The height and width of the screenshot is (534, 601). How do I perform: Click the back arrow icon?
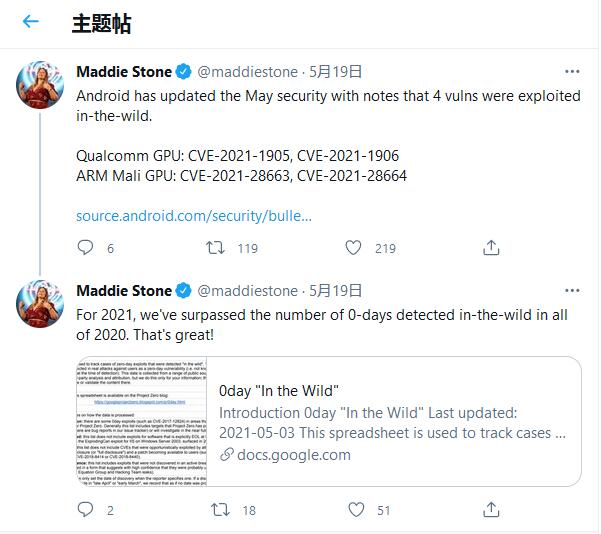[x=30, y=22]
